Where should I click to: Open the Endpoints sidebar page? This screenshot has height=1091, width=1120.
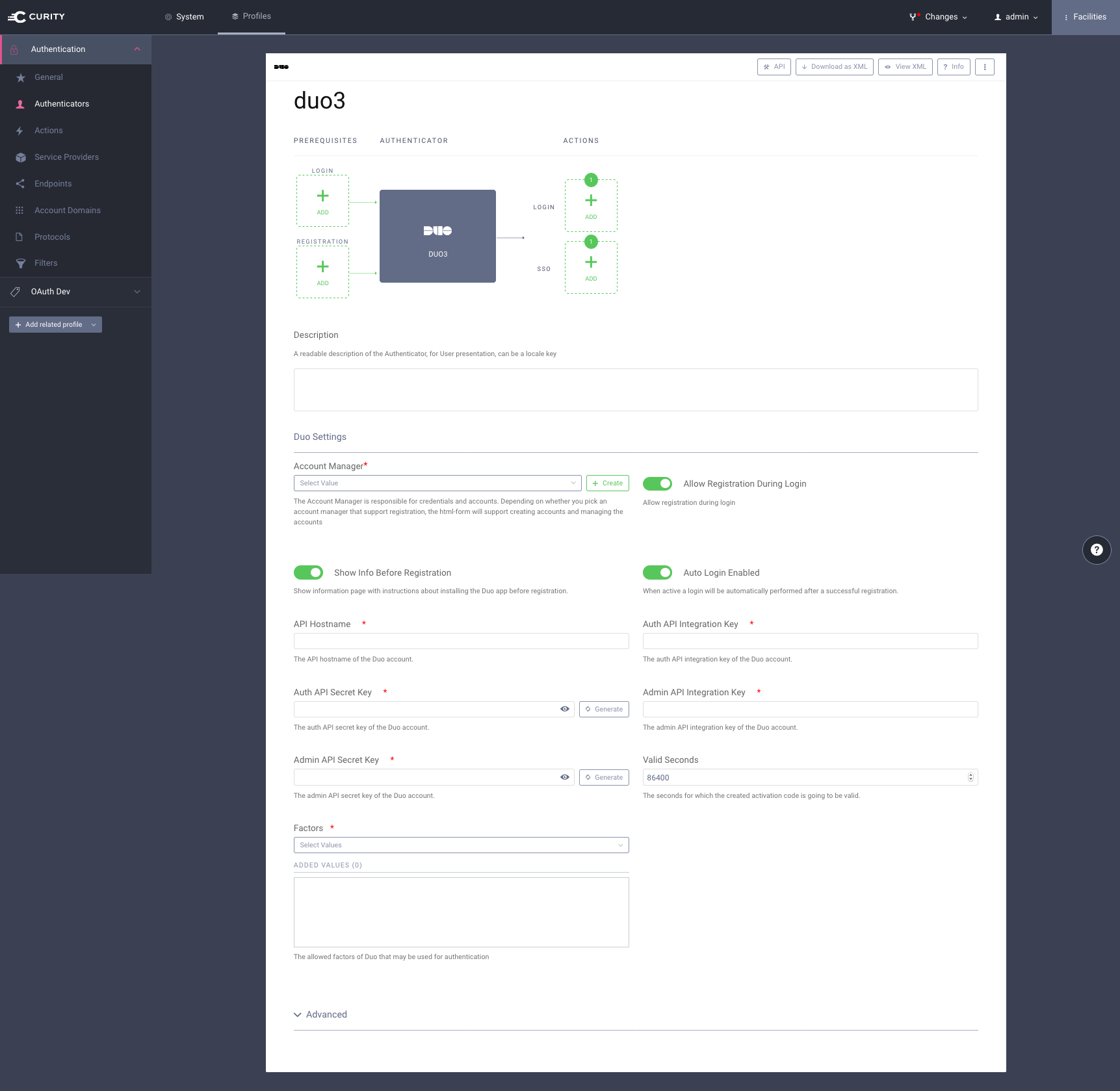53,183
